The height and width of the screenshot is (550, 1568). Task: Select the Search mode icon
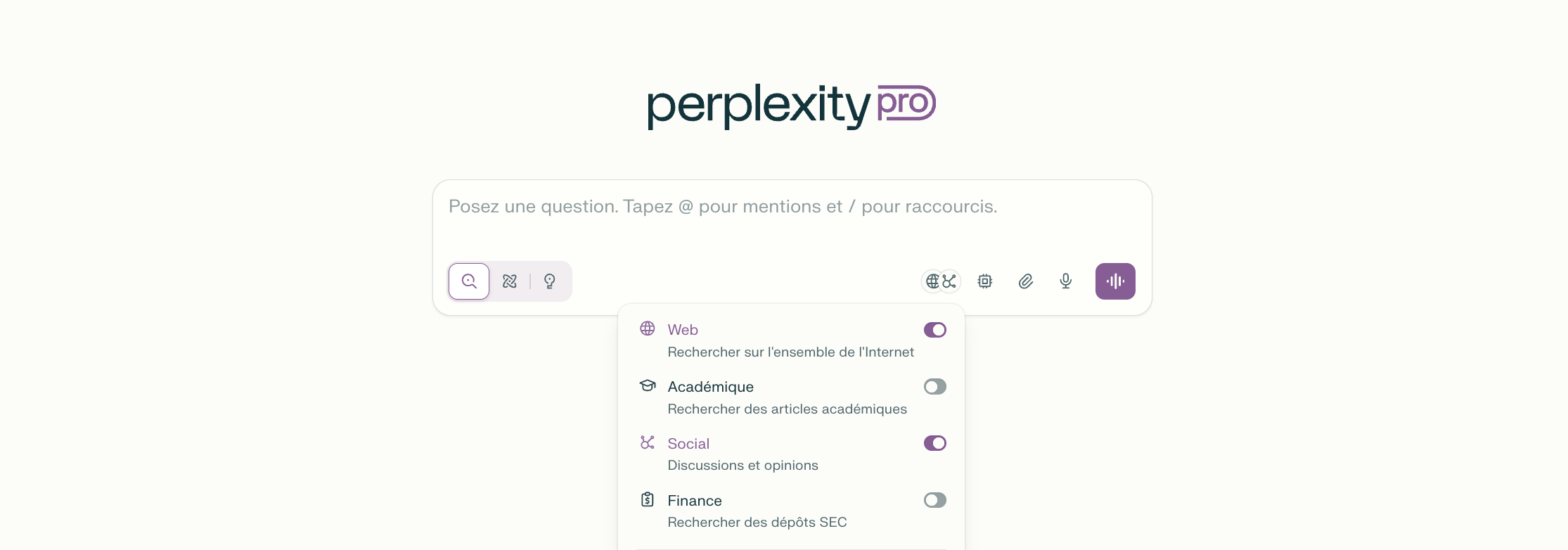(468, 281)
